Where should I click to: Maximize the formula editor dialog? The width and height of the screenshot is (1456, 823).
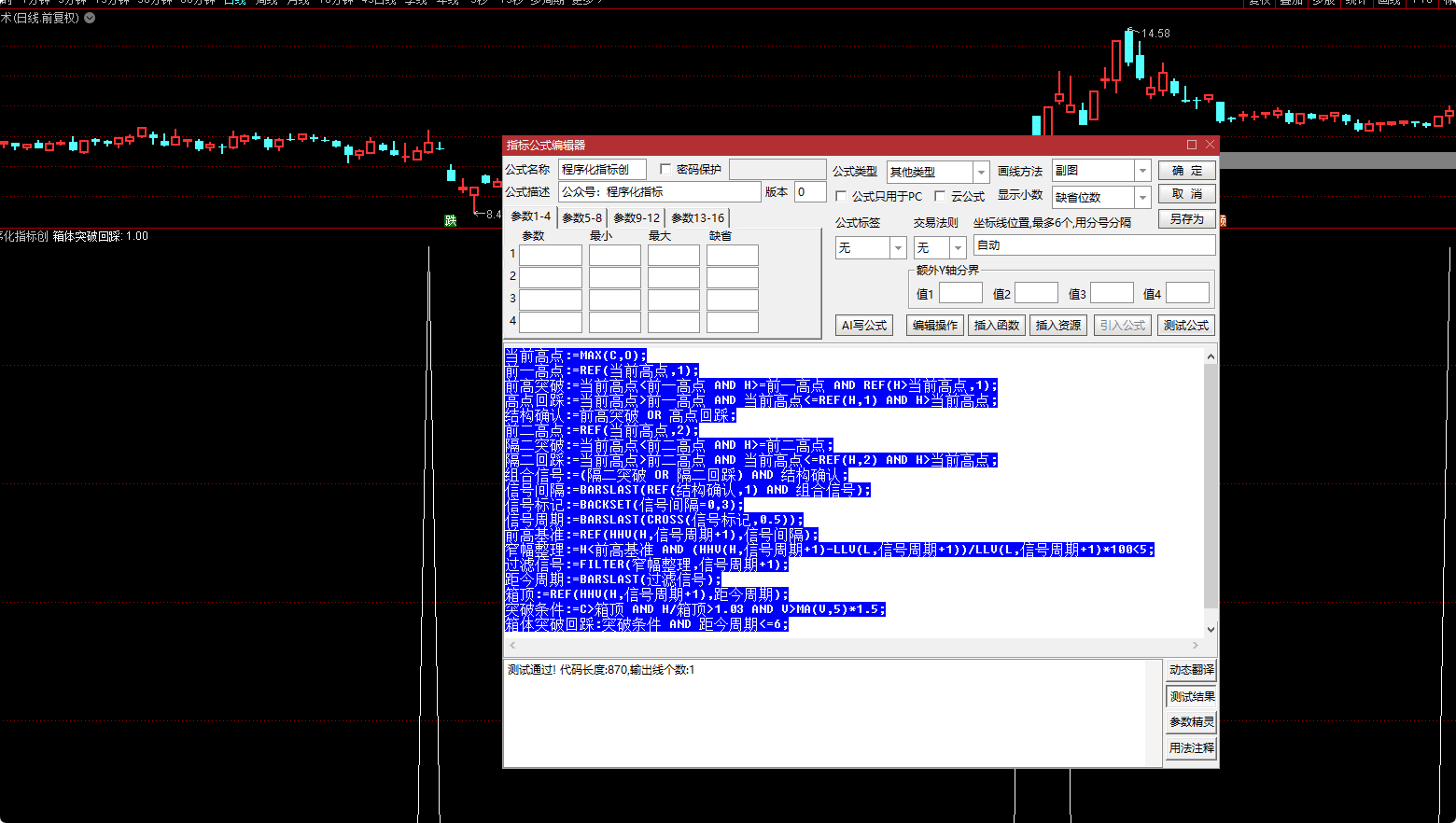click(1191, 145)
